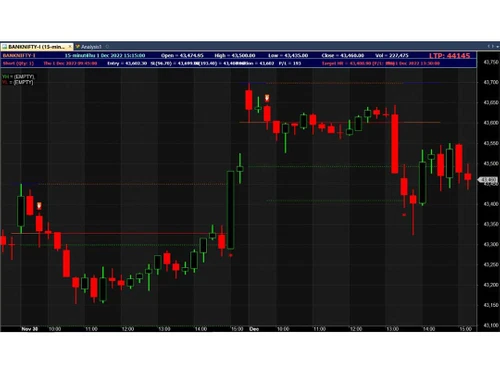Click the Short (Qty: 1) trade label
This screenshot has height=375, width=500.
point(18,63)
